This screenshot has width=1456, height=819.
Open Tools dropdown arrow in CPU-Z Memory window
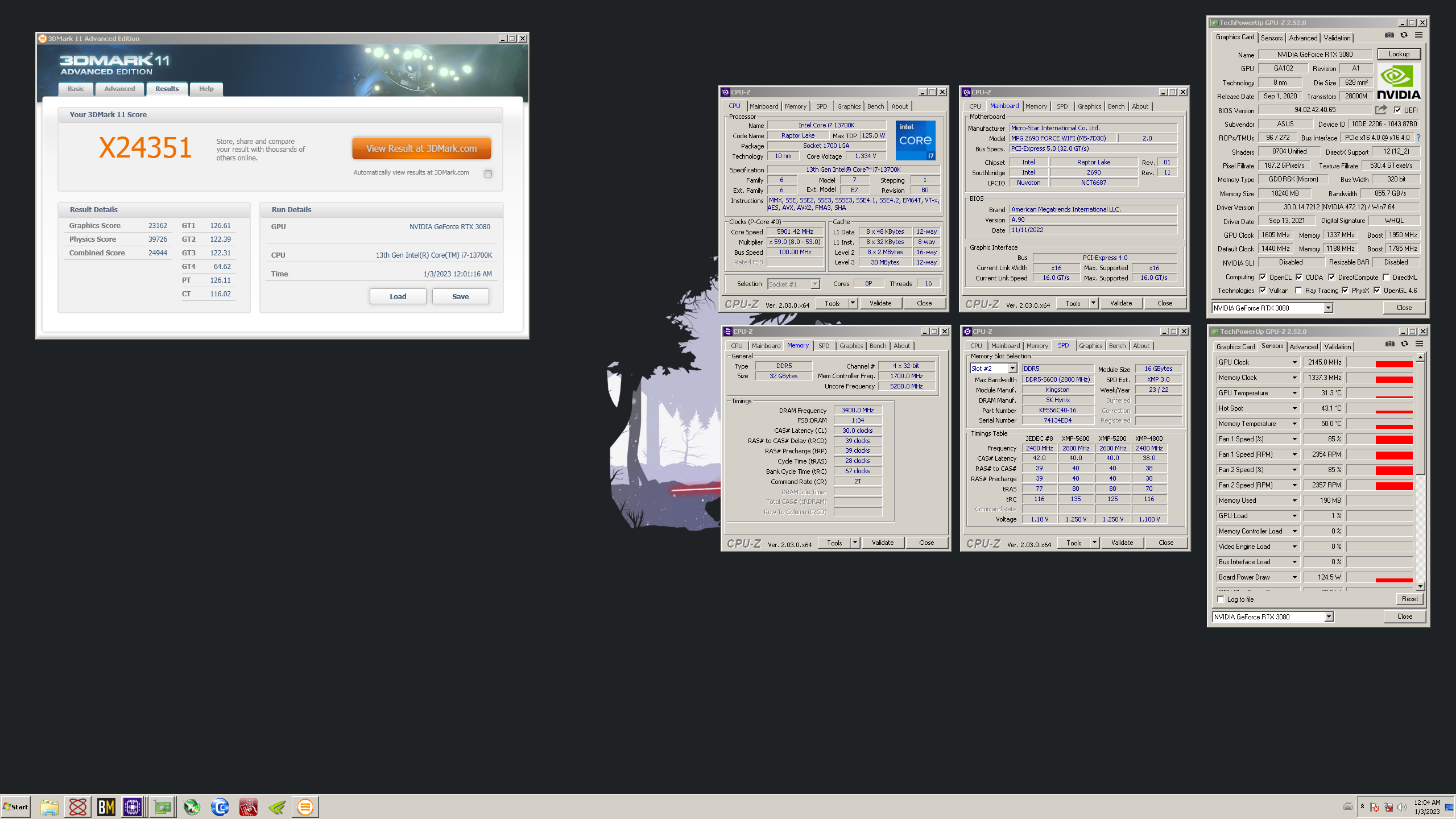point(855,543)
